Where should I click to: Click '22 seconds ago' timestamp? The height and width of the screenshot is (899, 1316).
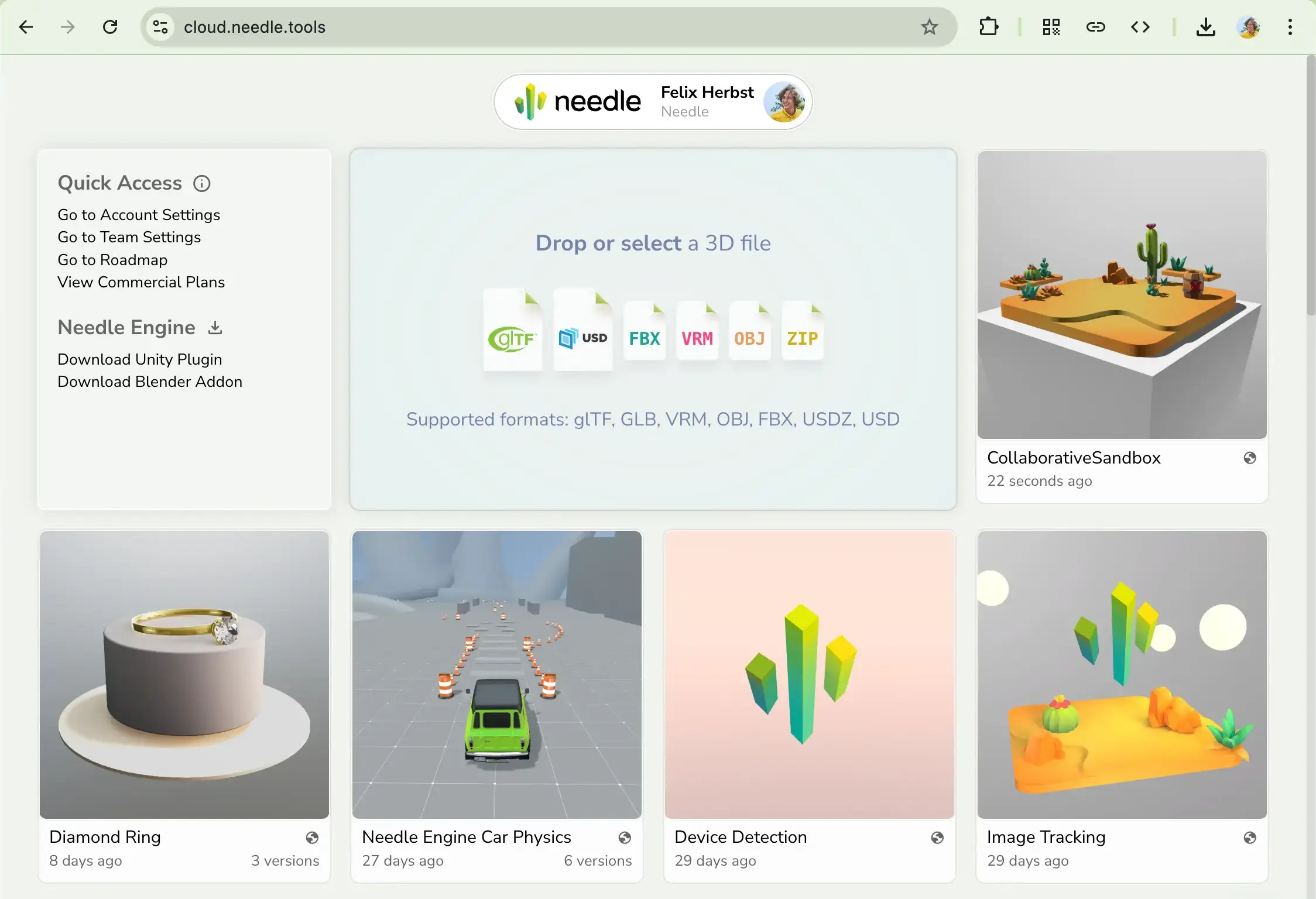click(1040, 481)
